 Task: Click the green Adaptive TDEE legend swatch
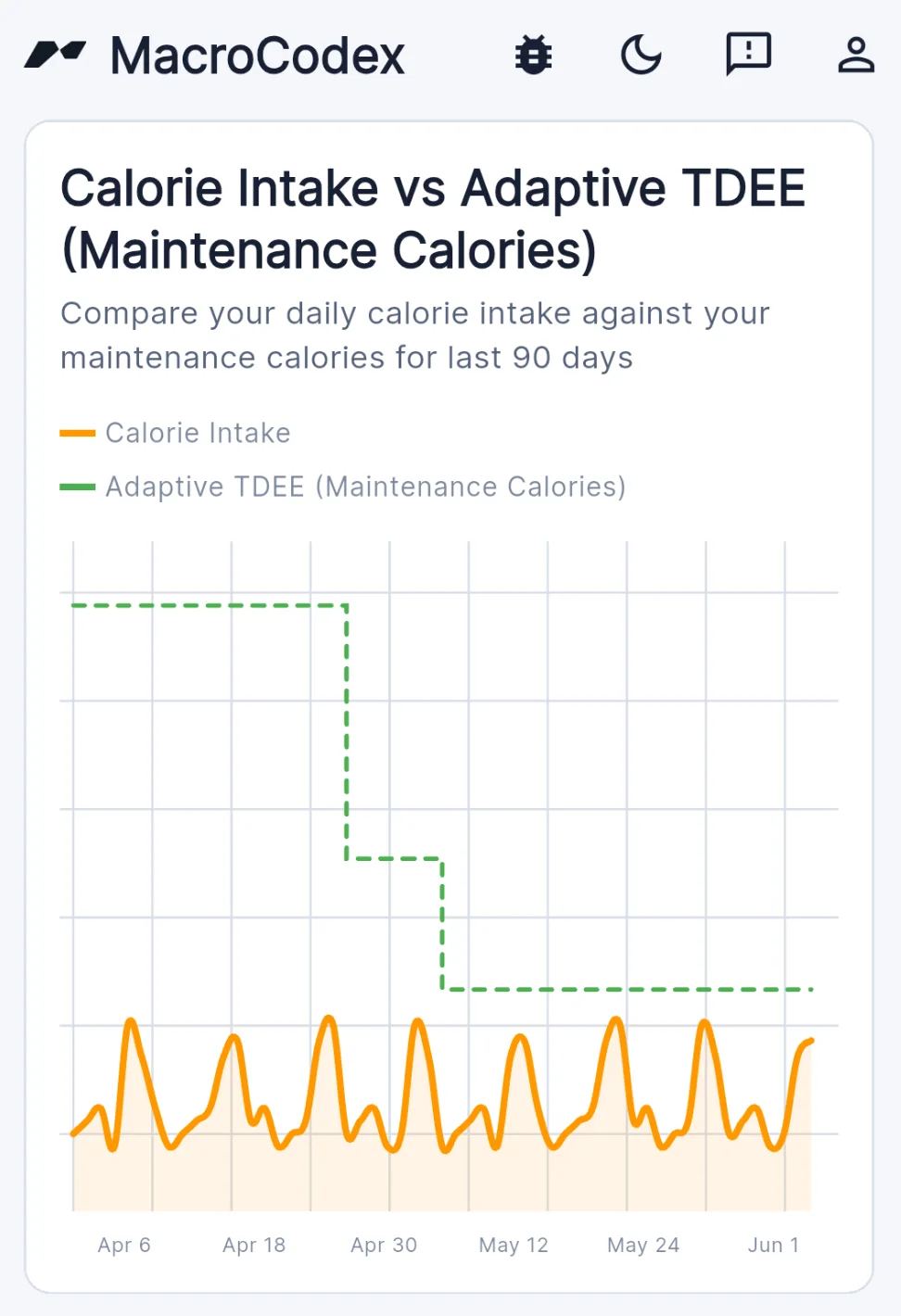tap(77, 487)
